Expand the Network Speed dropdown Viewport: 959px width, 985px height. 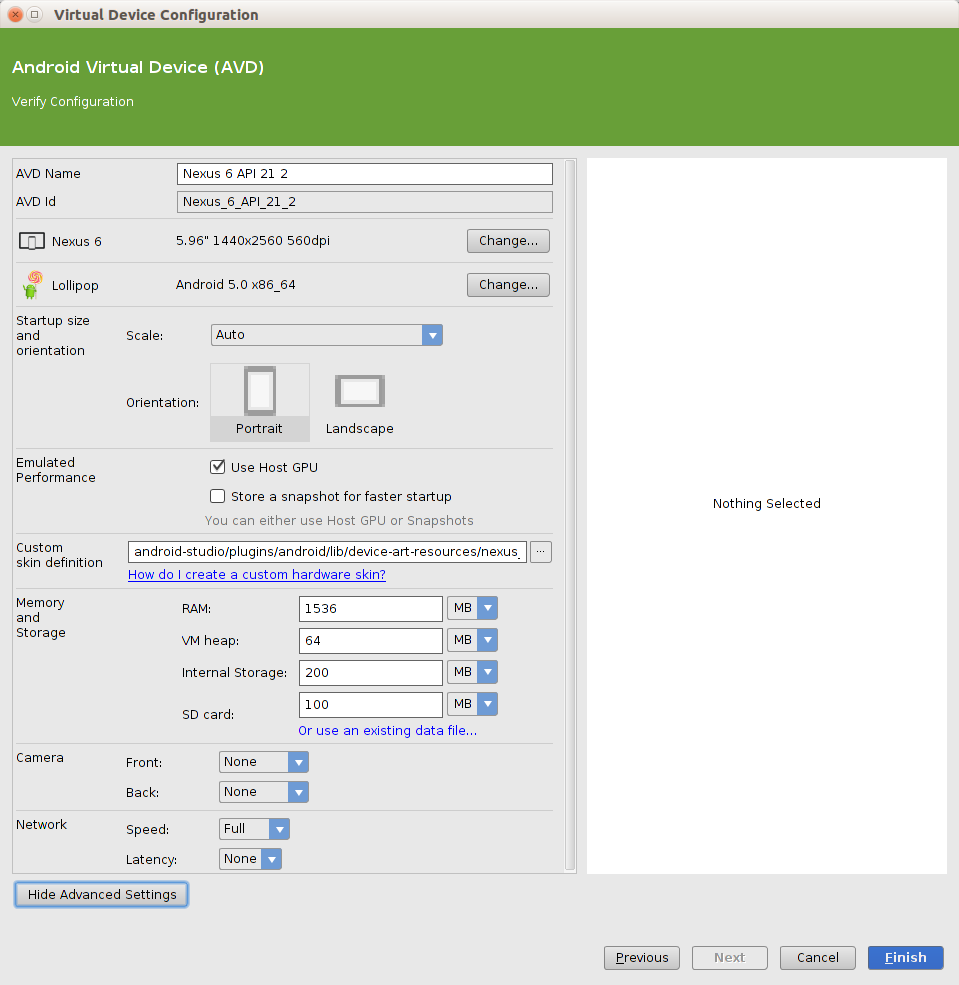coord(254,829)
